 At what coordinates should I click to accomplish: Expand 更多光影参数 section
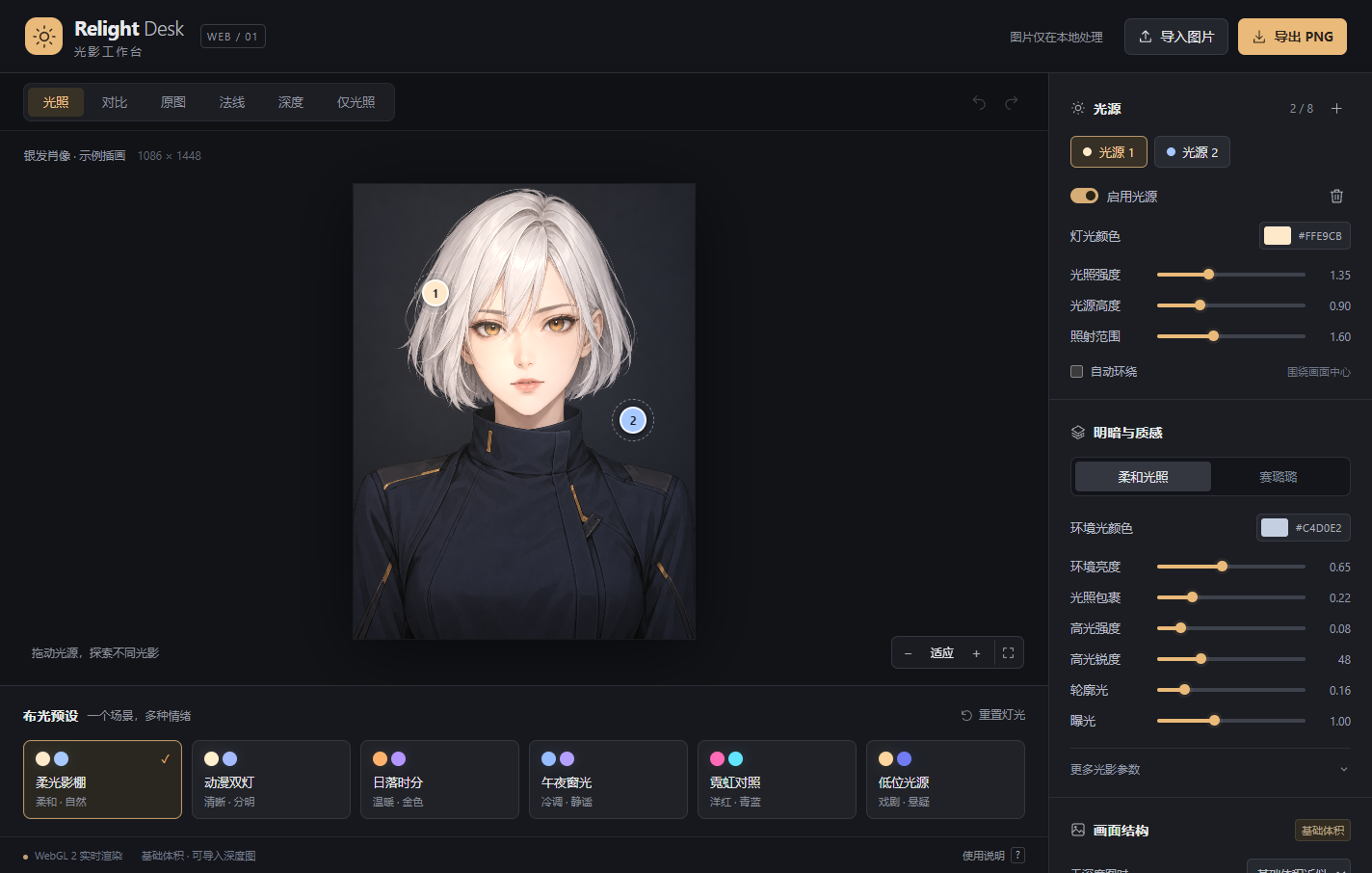pyautogui.click(x=1210, y=769)
